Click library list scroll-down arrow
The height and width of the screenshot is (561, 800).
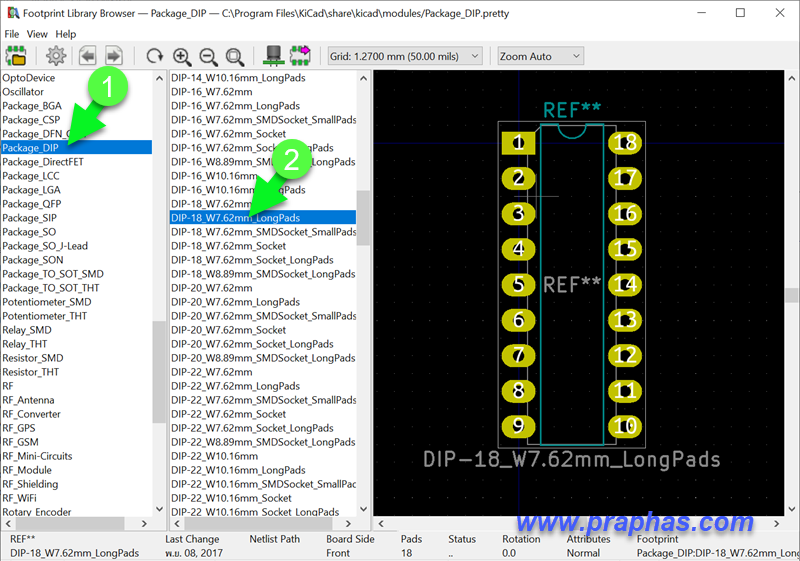tap(159, 509)
